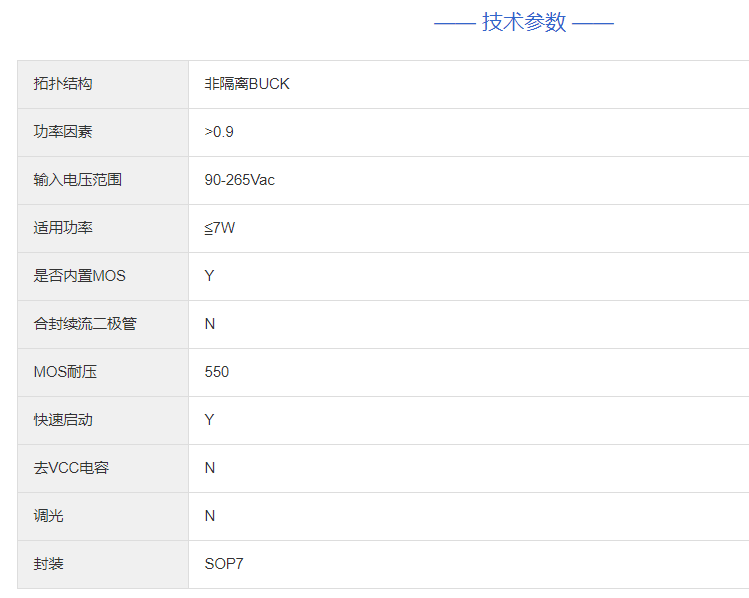Click the 非隔离BUCK value
This screenshot has width=749, height=598.
[247, 84]
